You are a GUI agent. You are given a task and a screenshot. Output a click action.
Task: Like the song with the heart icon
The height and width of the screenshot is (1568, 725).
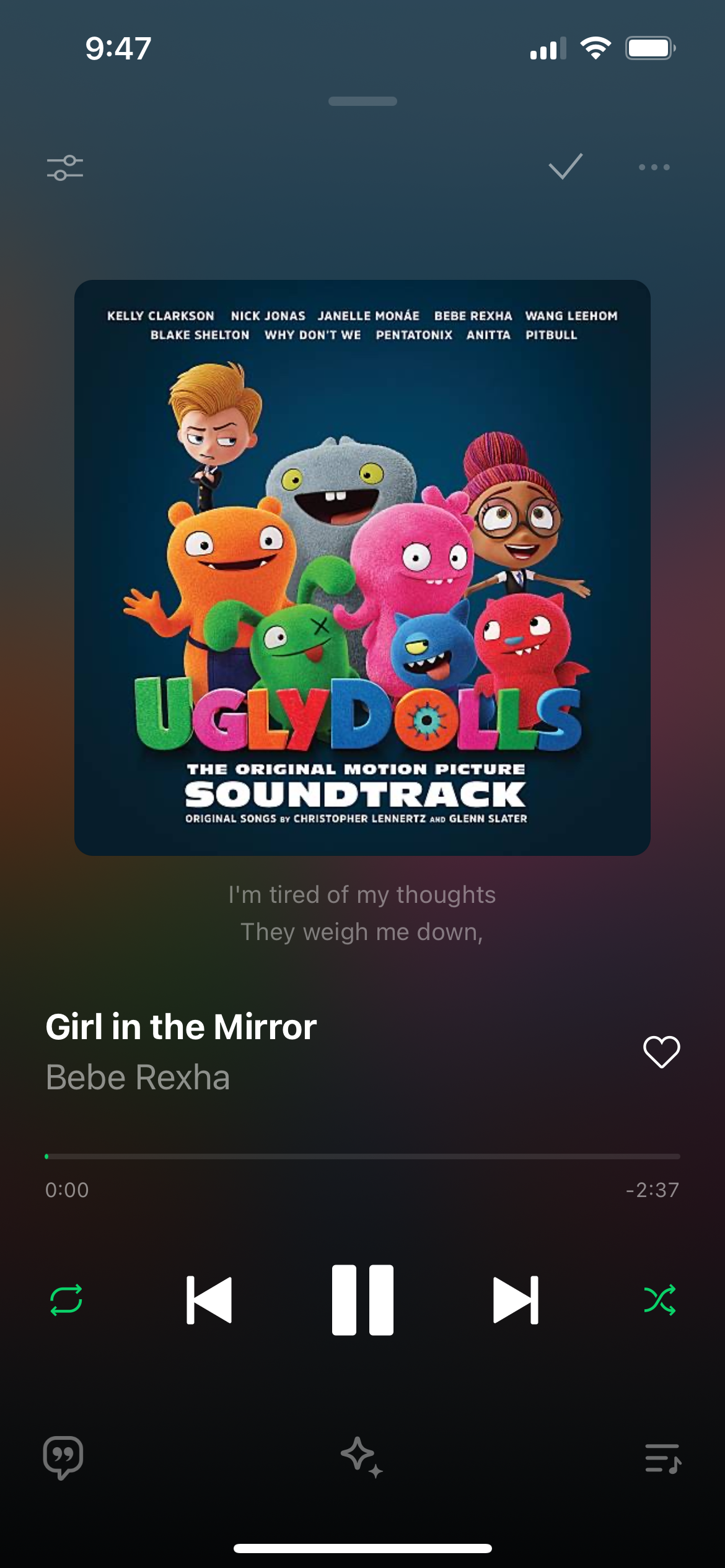click(x=661, y=1052)
